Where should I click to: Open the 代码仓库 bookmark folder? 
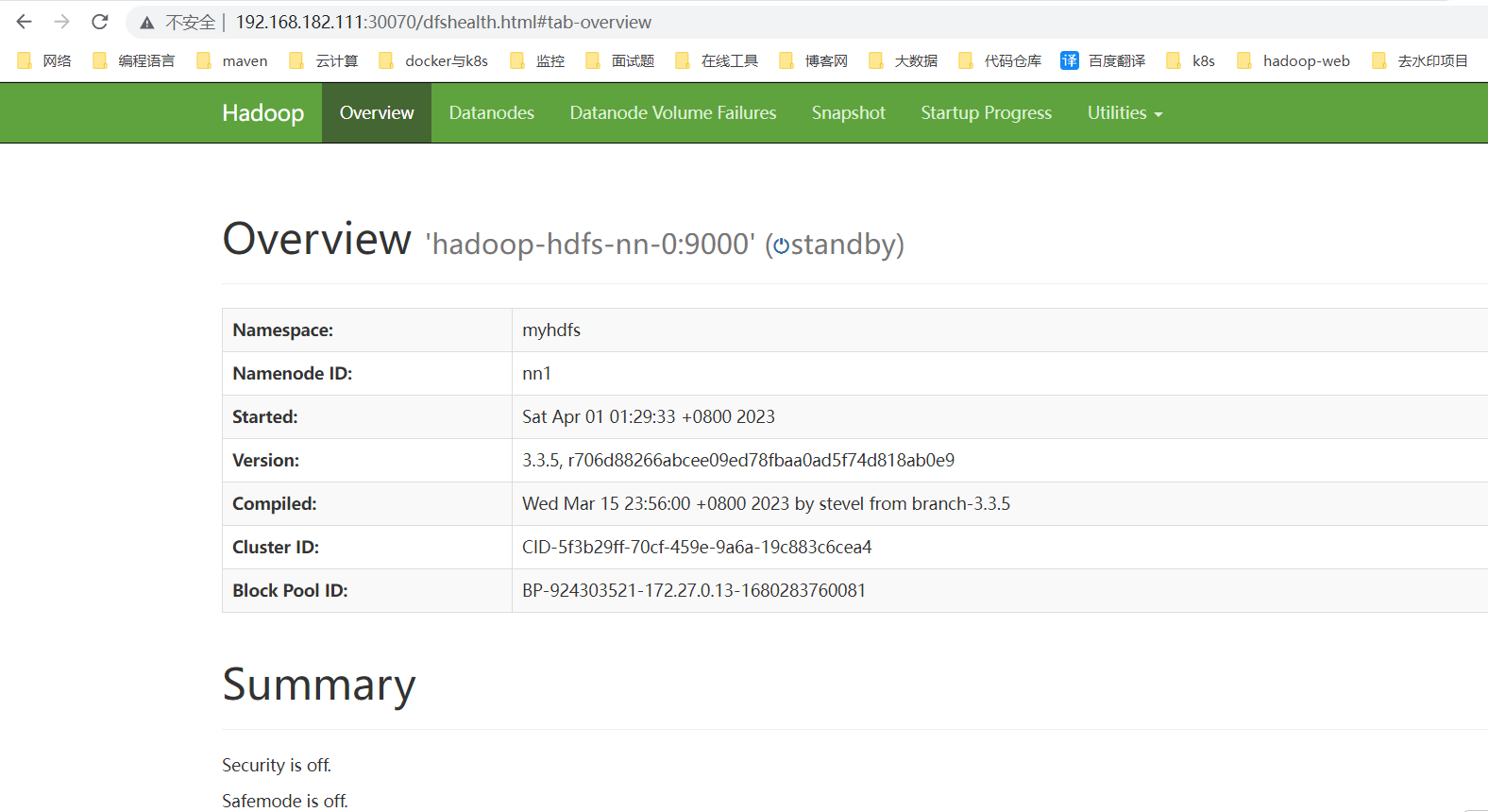tap(1000, 60)
